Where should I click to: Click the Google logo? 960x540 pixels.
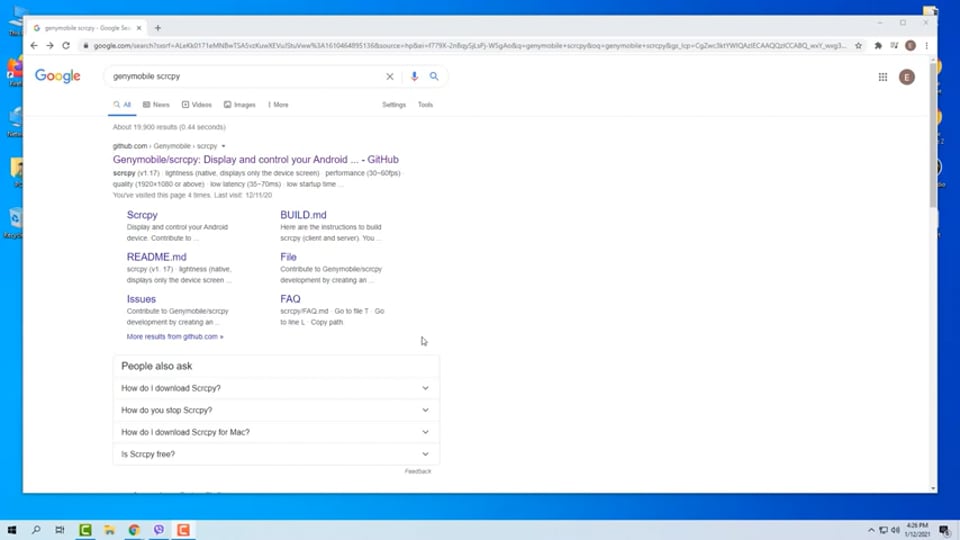[x=58, y=76]
